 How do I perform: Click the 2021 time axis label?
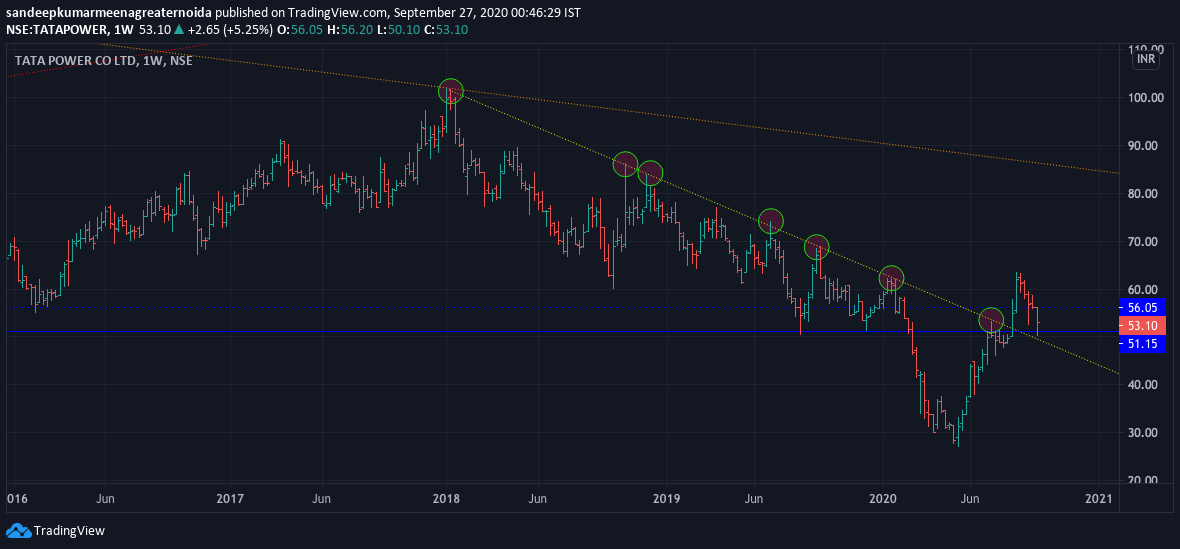click(1099, 499)
